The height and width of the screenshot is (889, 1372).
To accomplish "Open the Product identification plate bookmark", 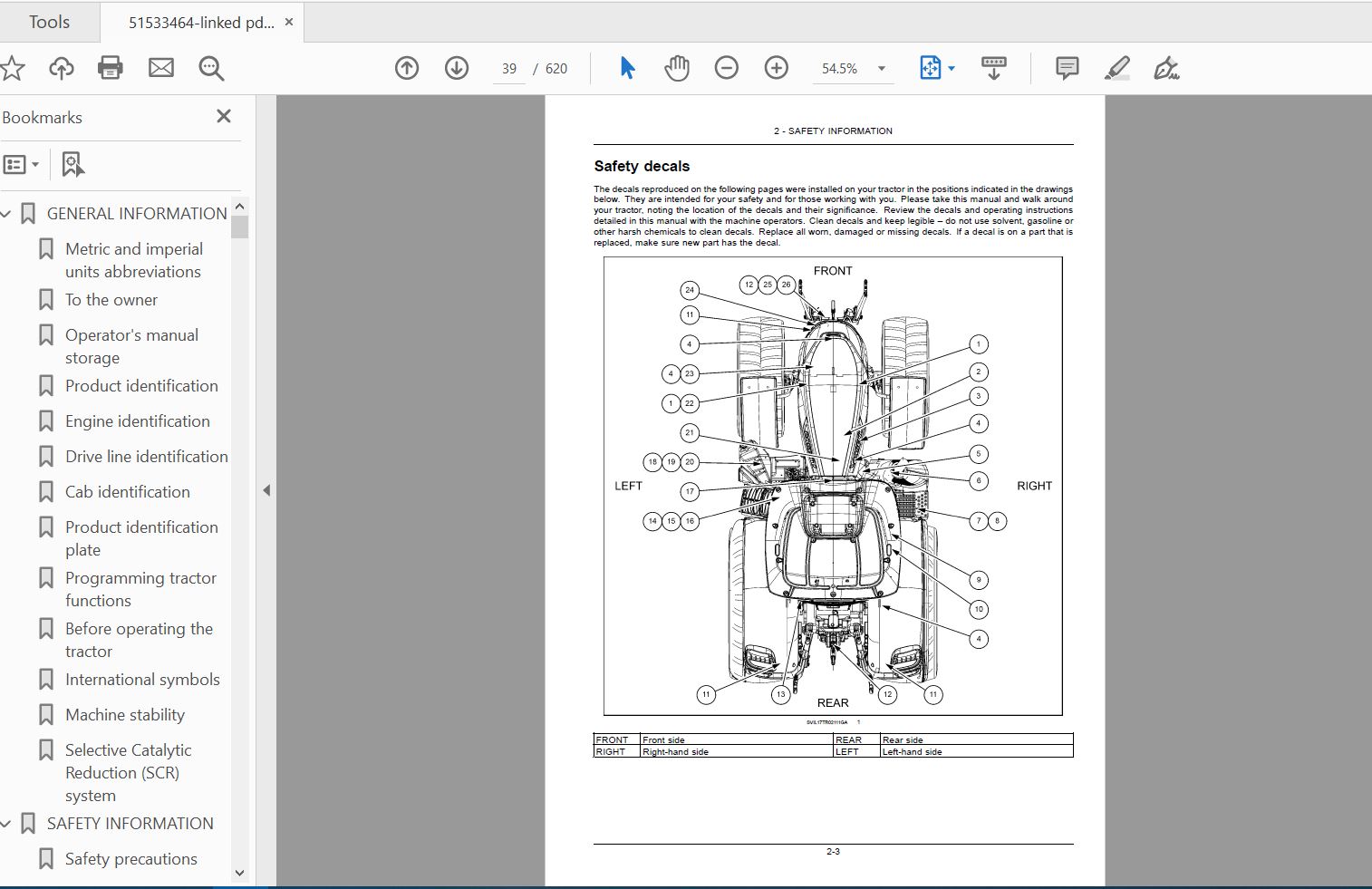I will (141, 538).
